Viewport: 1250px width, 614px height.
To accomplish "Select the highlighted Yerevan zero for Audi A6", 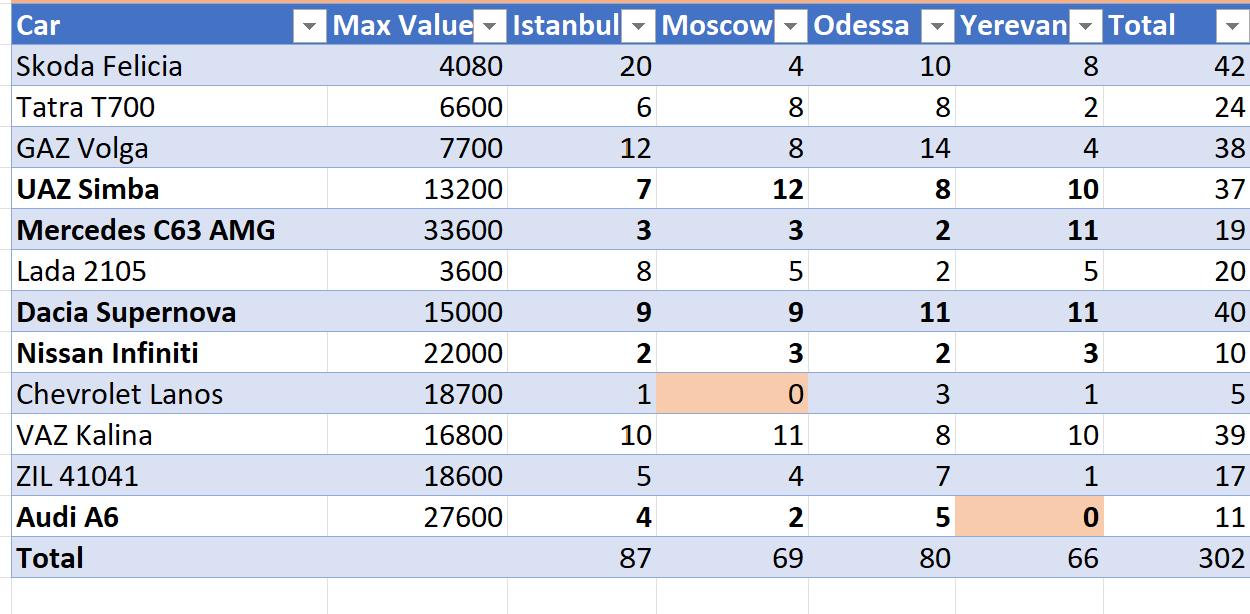I will coord(1030,517).
